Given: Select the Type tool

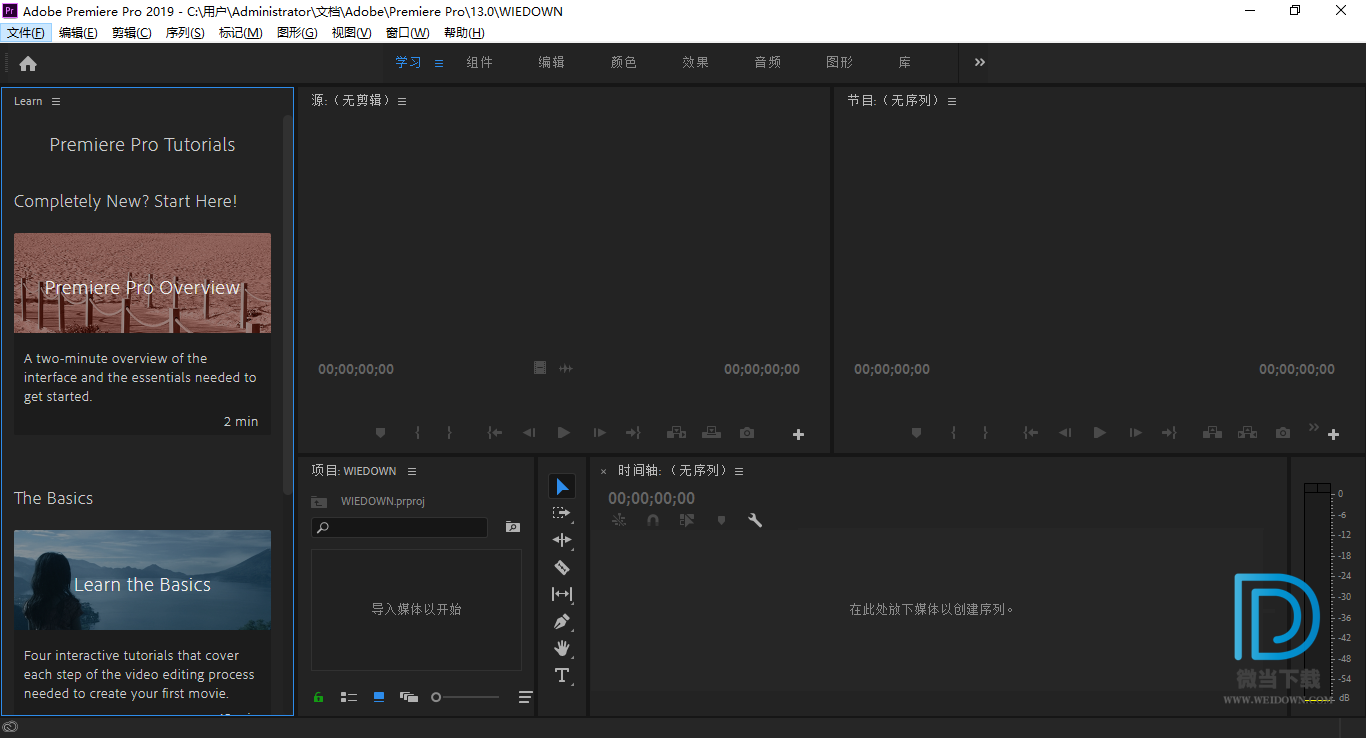Looking at the screenshot, I should coord(562,675).
